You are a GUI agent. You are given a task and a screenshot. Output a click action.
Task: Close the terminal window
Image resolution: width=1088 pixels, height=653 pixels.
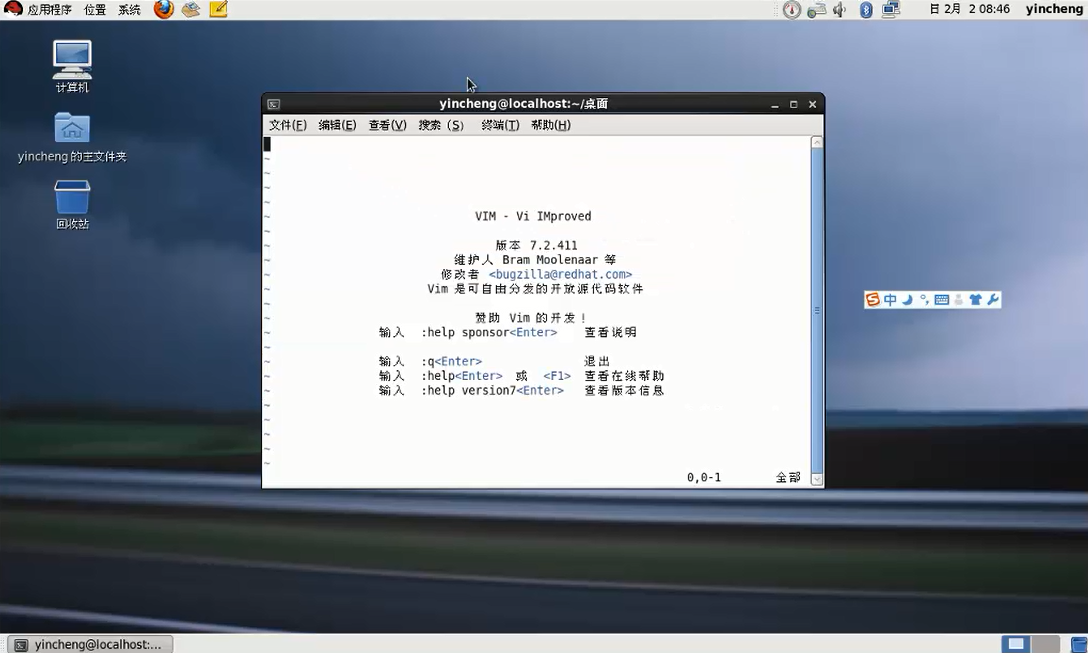click(x=812, y=105)
